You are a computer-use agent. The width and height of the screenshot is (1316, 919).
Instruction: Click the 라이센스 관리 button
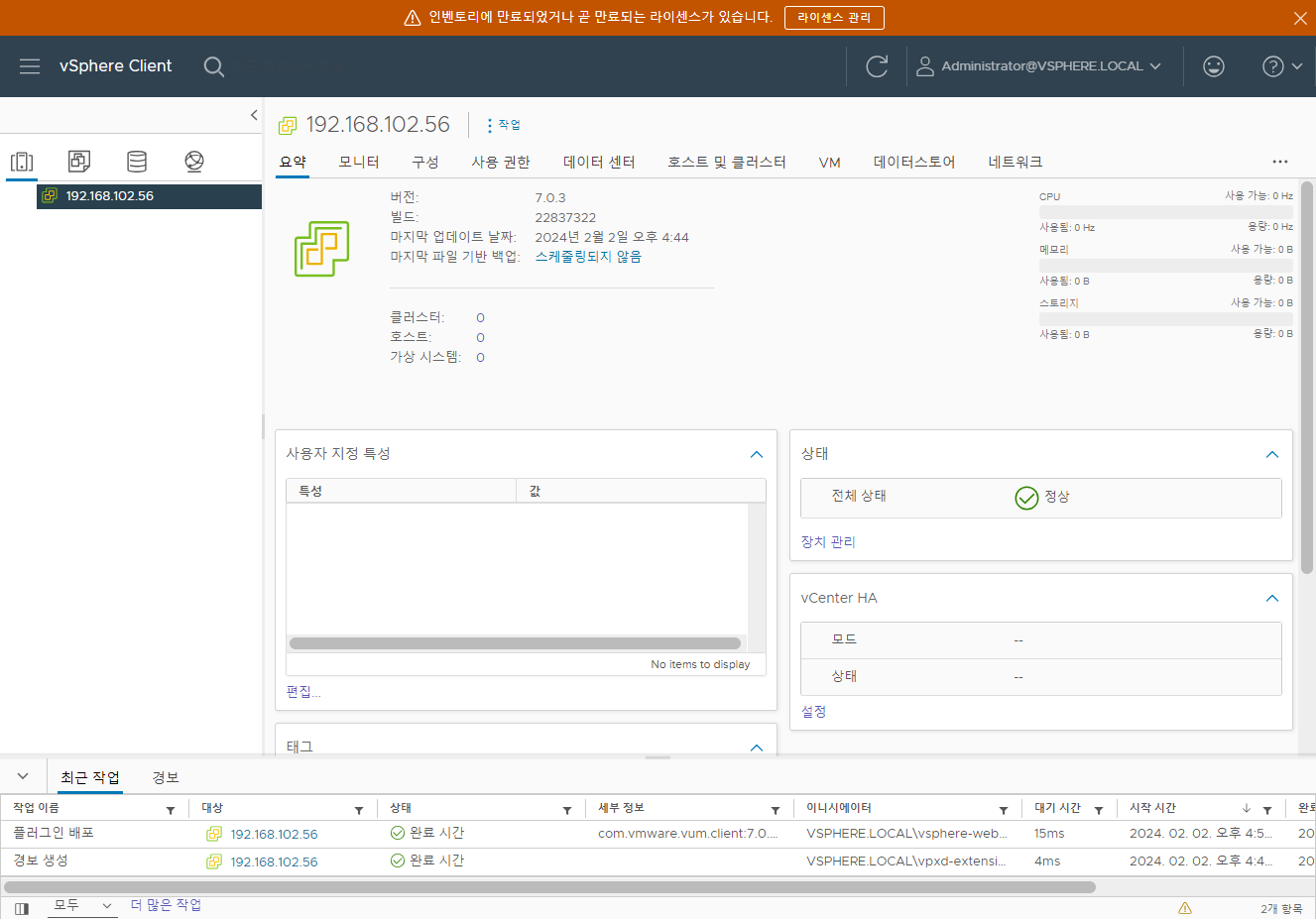coord(834,18)
